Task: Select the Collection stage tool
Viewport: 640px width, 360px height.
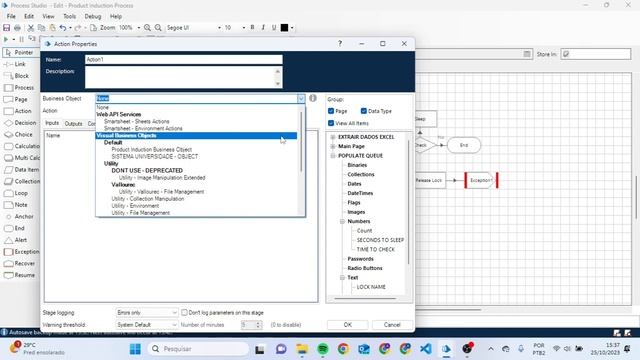Action: point(22,181)
